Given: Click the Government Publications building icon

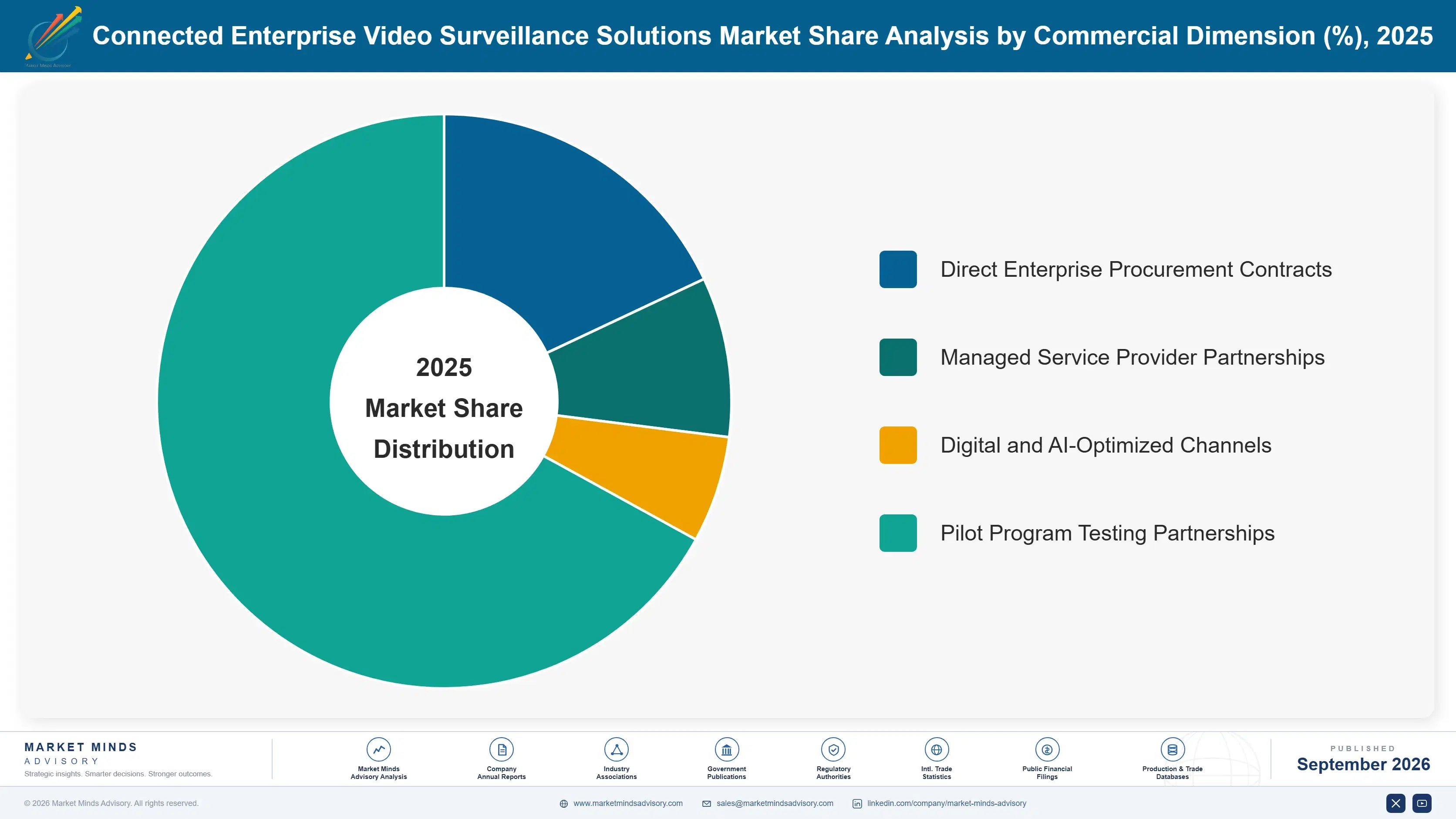Looking at the screenshot, I should (726, 749).
